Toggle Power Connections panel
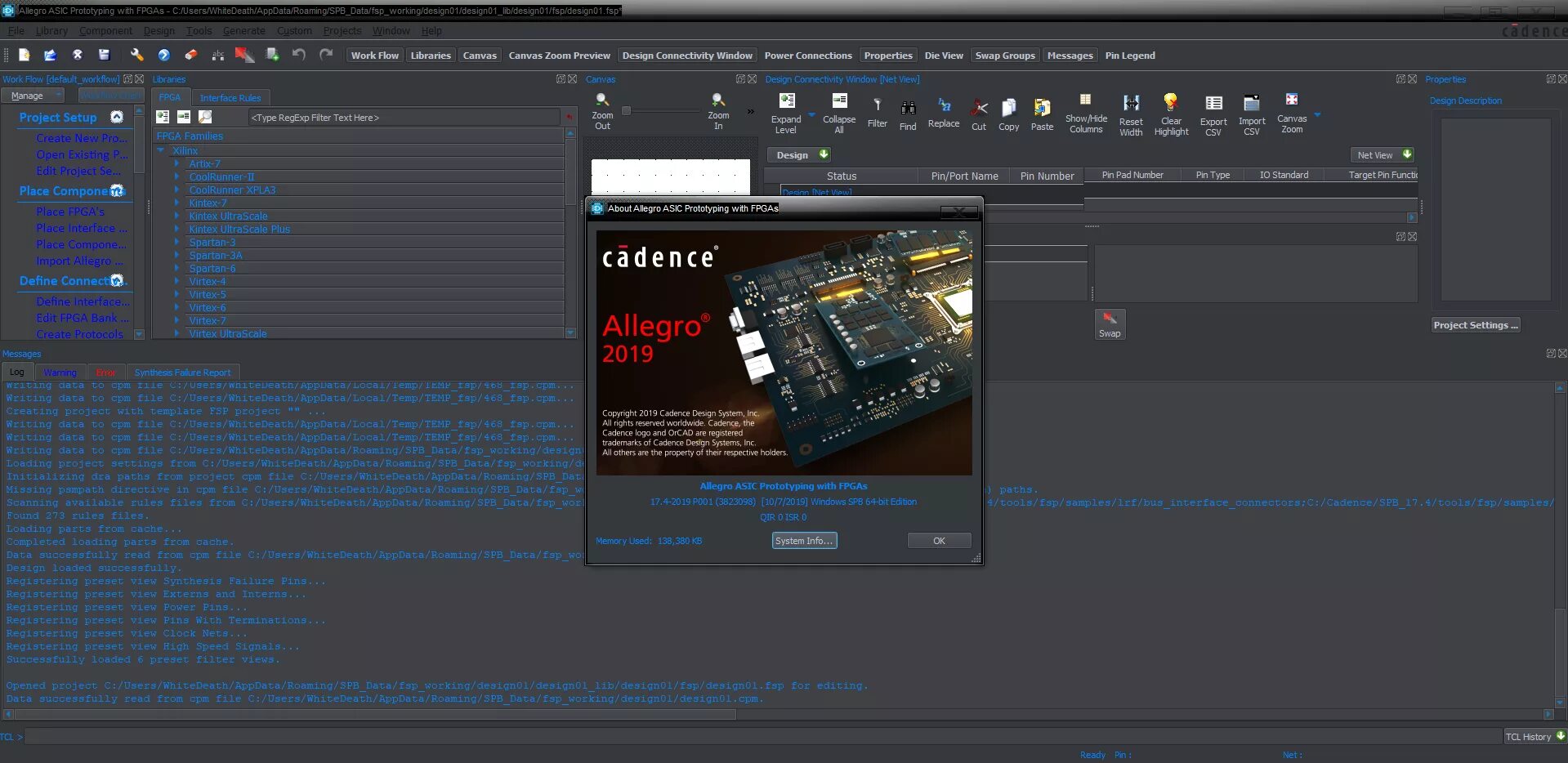Viewport: 1568px width, 763px height. point(808,56)
